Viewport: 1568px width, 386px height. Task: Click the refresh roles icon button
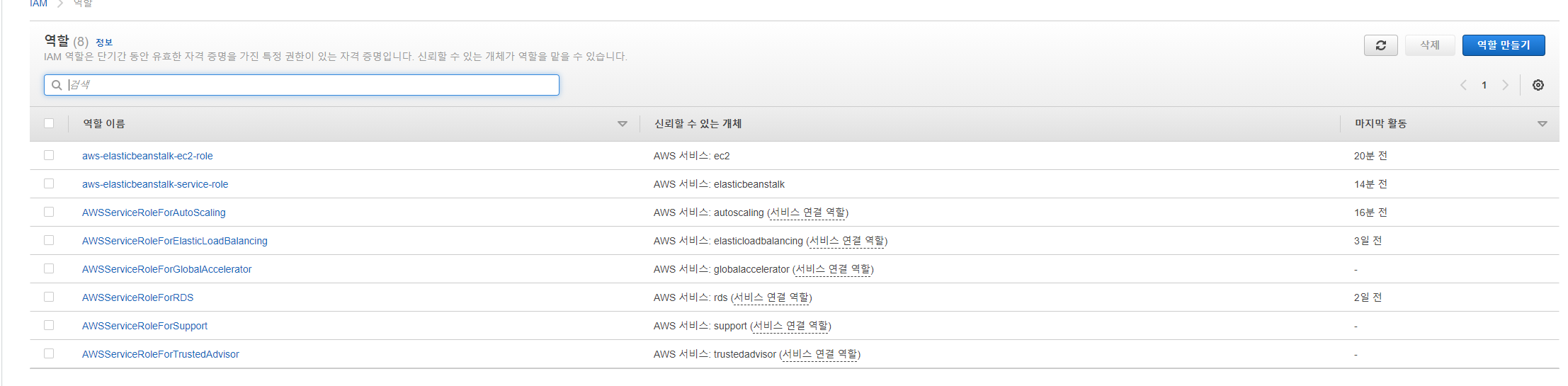tap(1380, 45)
